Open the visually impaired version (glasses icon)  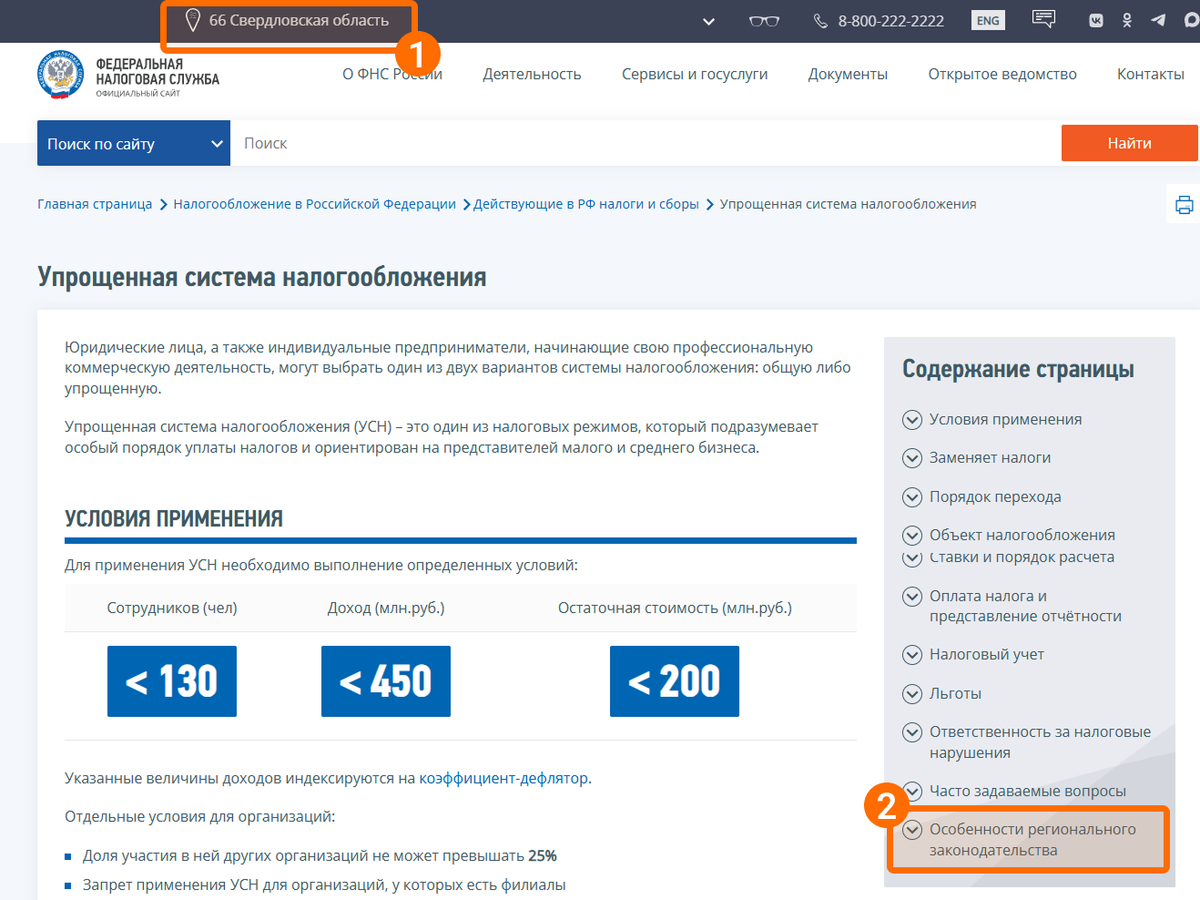(763, 20)
